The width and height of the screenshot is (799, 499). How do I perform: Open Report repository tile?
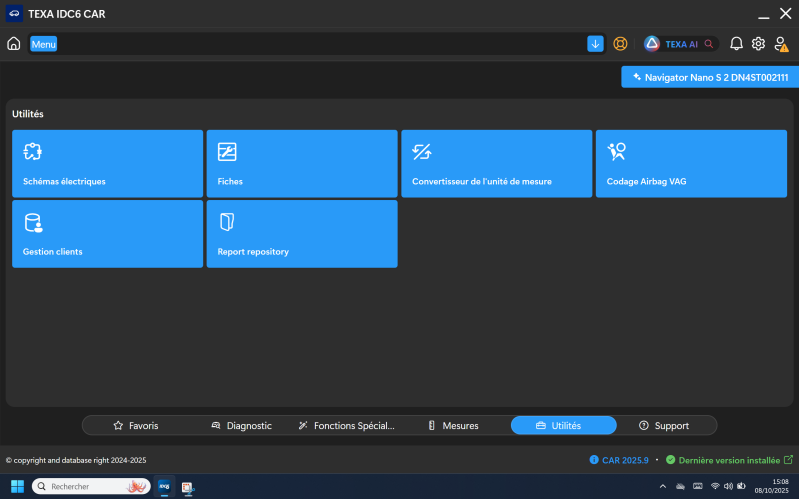[x=301, y=234]
